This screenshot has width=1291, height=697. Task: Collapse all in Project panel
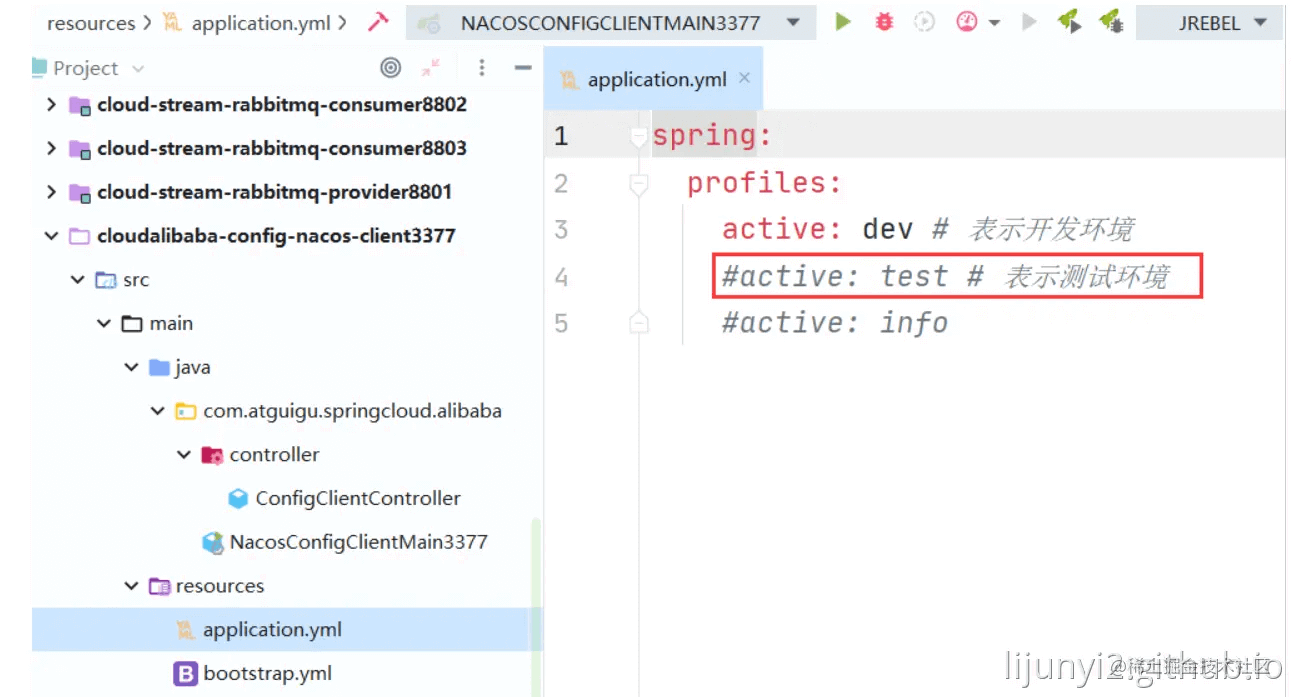(x=431, y=68)
